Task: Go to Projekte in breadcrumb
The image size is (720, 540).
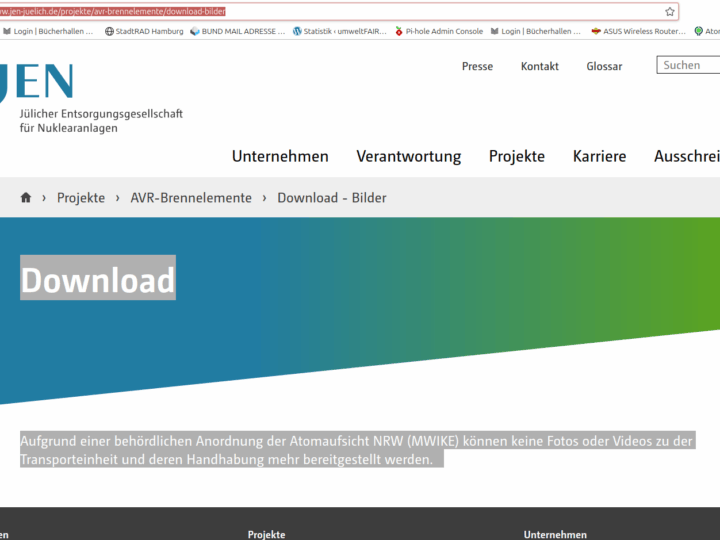Action: pyautogui.click(x=81, y=198)
